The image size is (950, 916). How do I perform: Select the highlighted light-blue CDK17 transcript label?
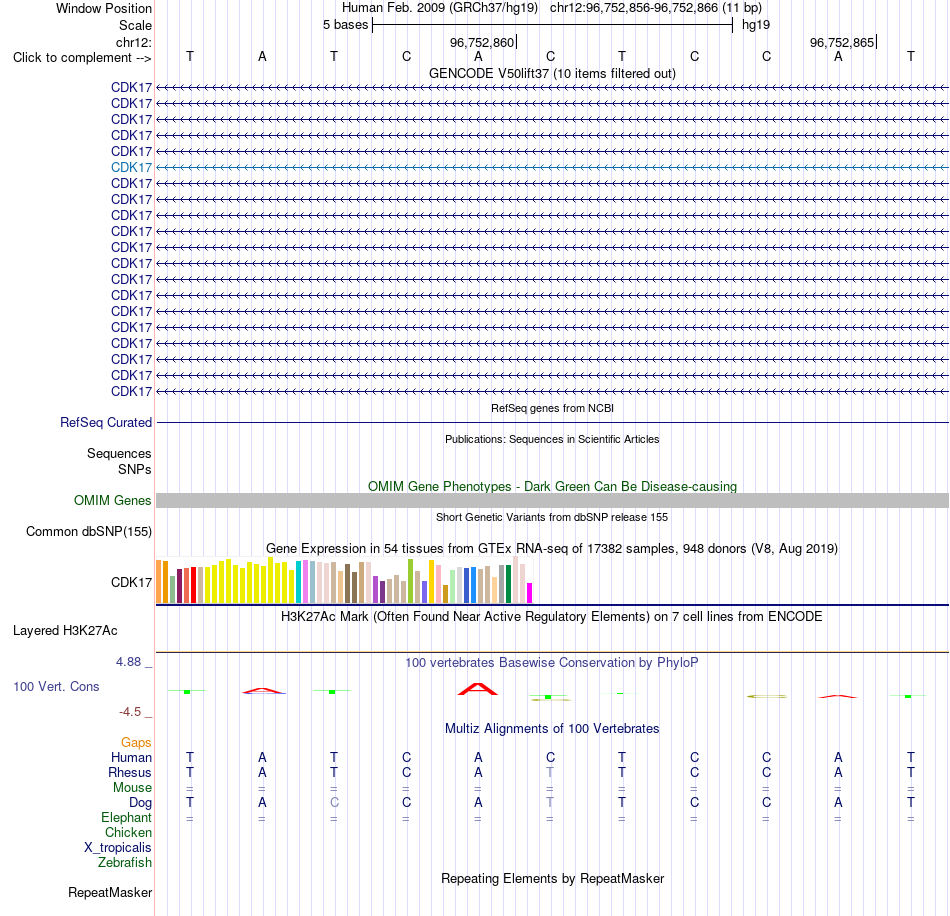131,167
